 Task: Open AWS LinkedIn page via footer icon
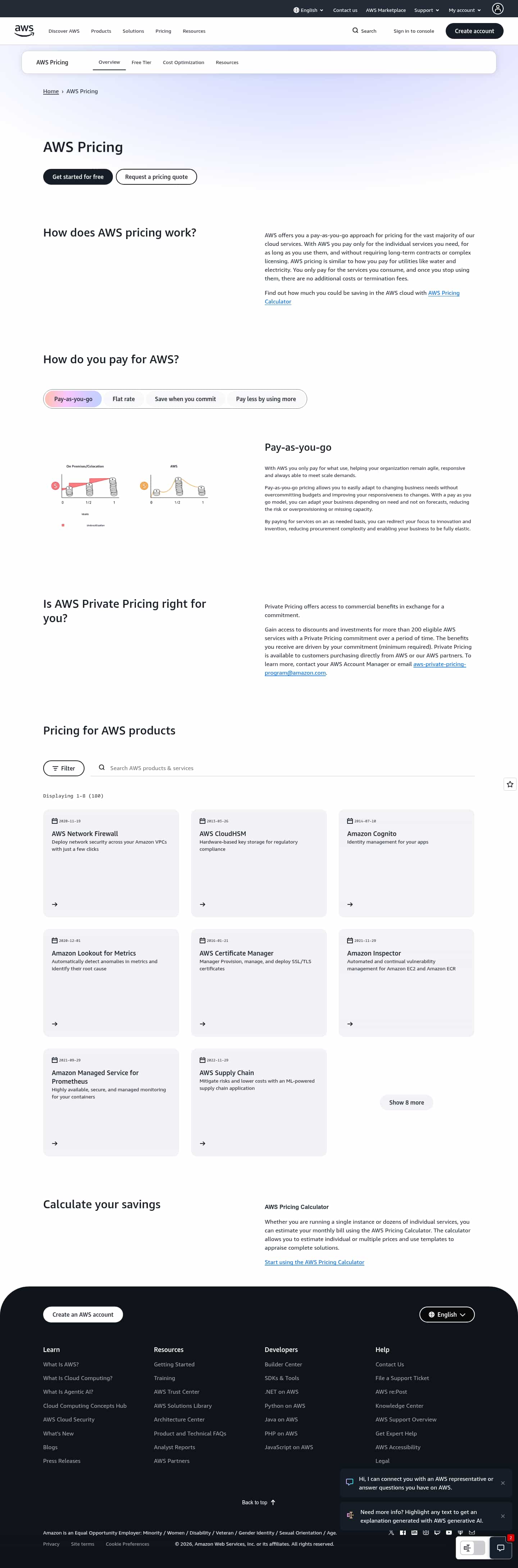click(x=414, y=1532)
